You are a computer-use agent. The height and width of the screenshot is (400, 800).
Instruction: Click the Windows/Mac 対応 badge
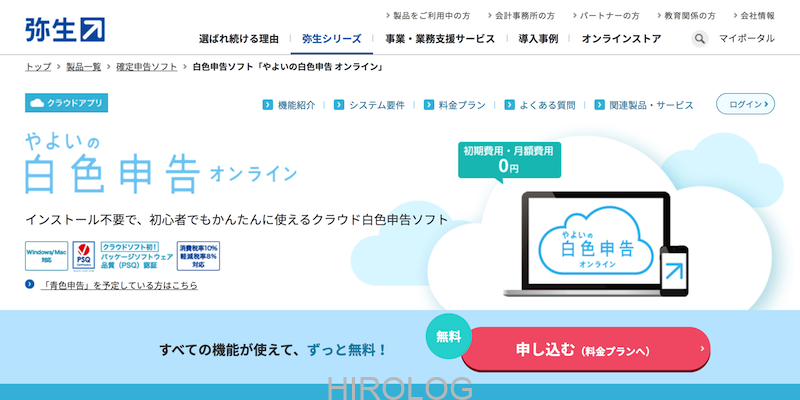point(46,256)
